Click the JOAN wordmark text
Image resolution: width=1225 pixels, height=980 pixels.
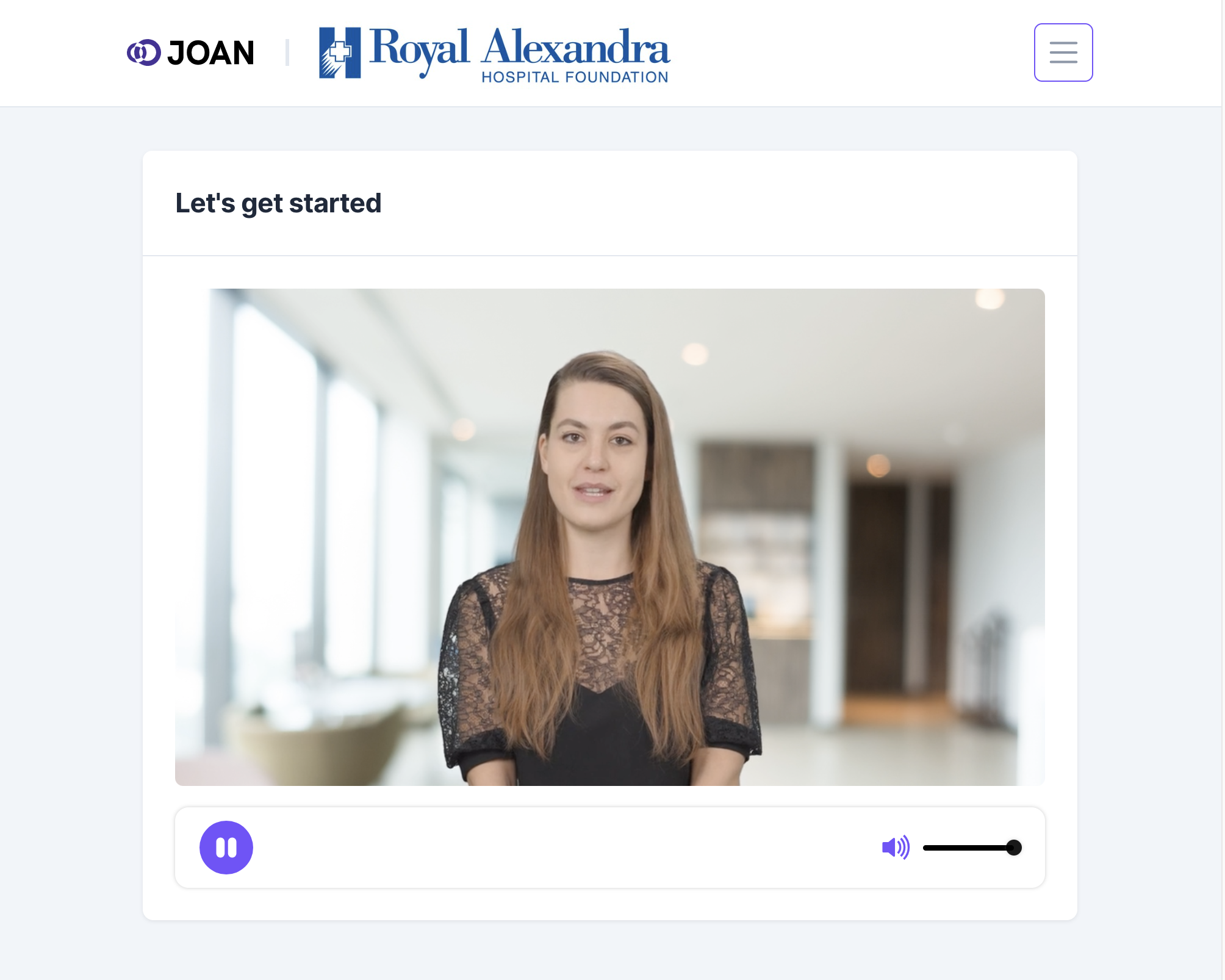coord(210,52)
